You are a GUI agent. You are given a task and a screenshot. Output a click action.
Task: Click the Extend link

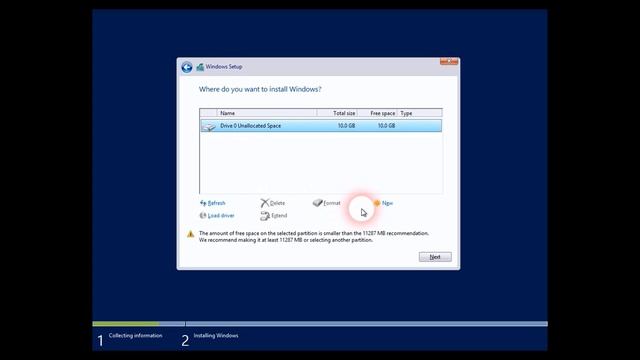coord(279,216)
